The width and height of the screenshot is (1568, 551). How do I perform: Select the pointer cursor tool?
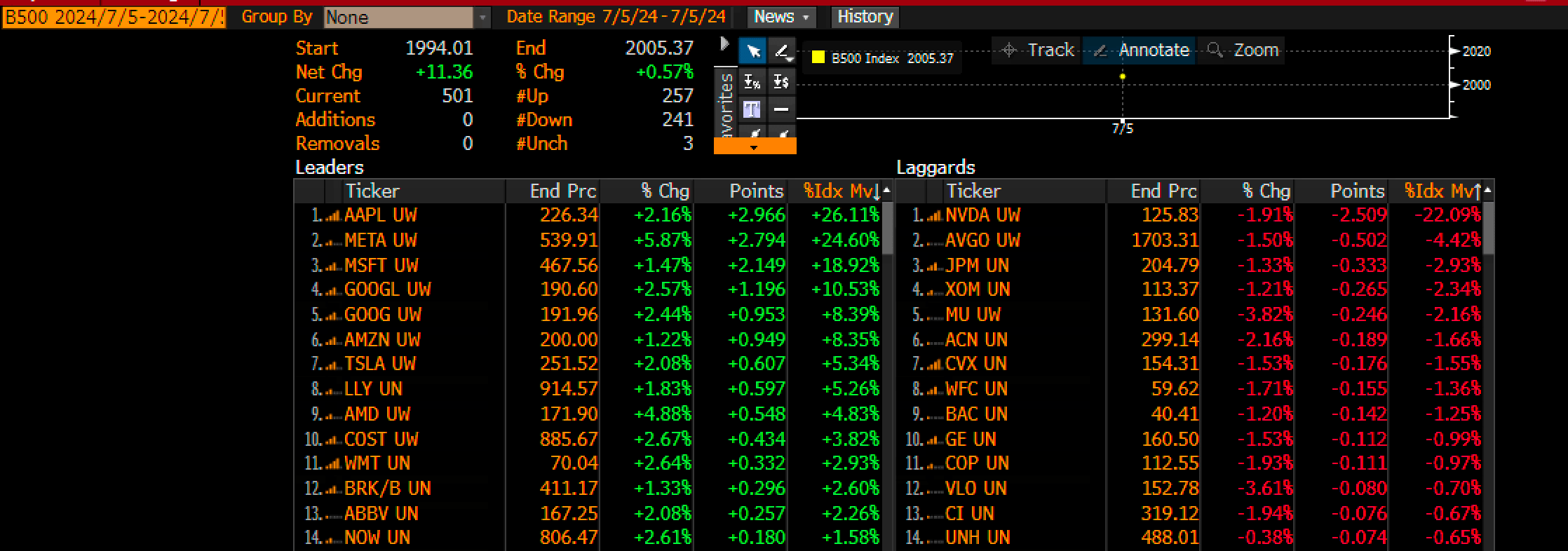[752, 50]
